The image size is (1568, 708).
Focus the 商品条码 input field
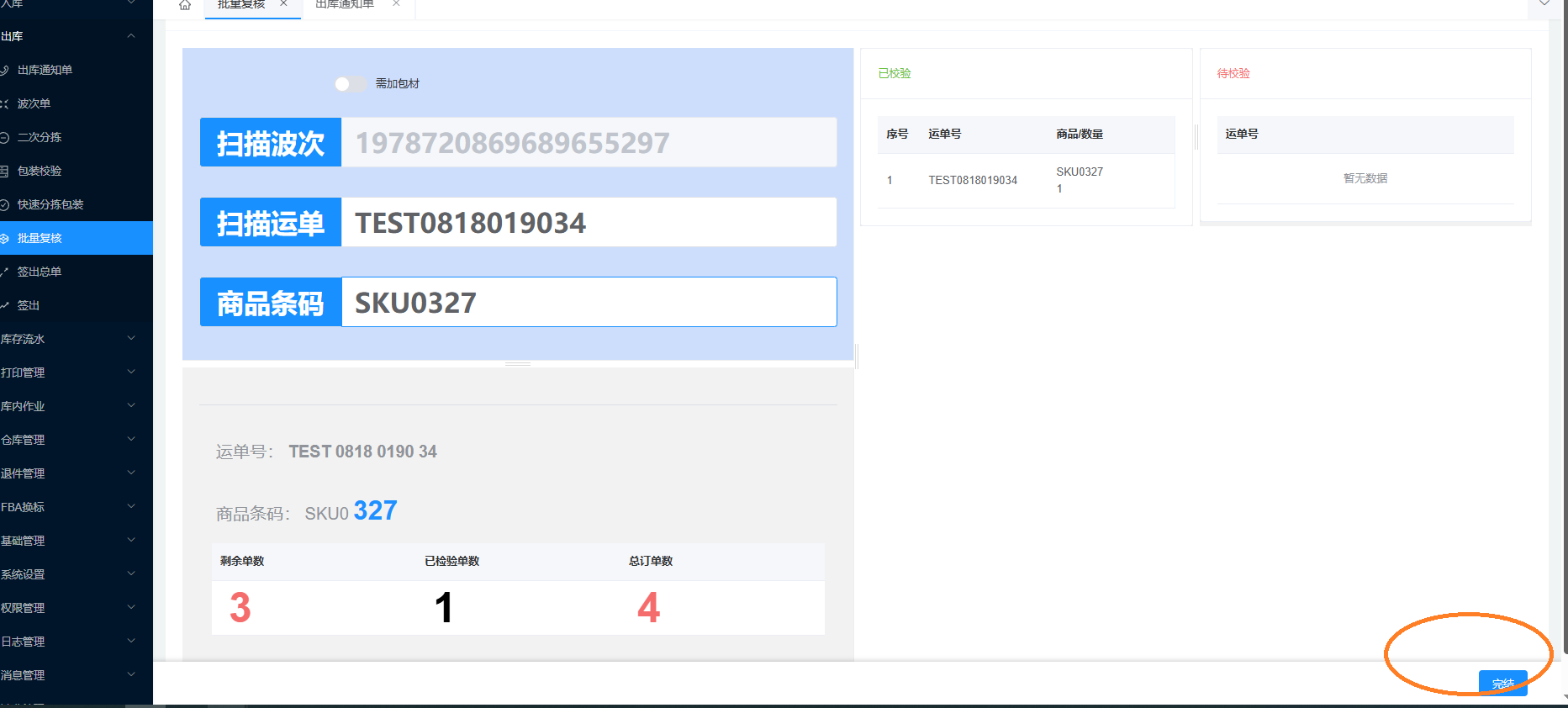(589, 303)
